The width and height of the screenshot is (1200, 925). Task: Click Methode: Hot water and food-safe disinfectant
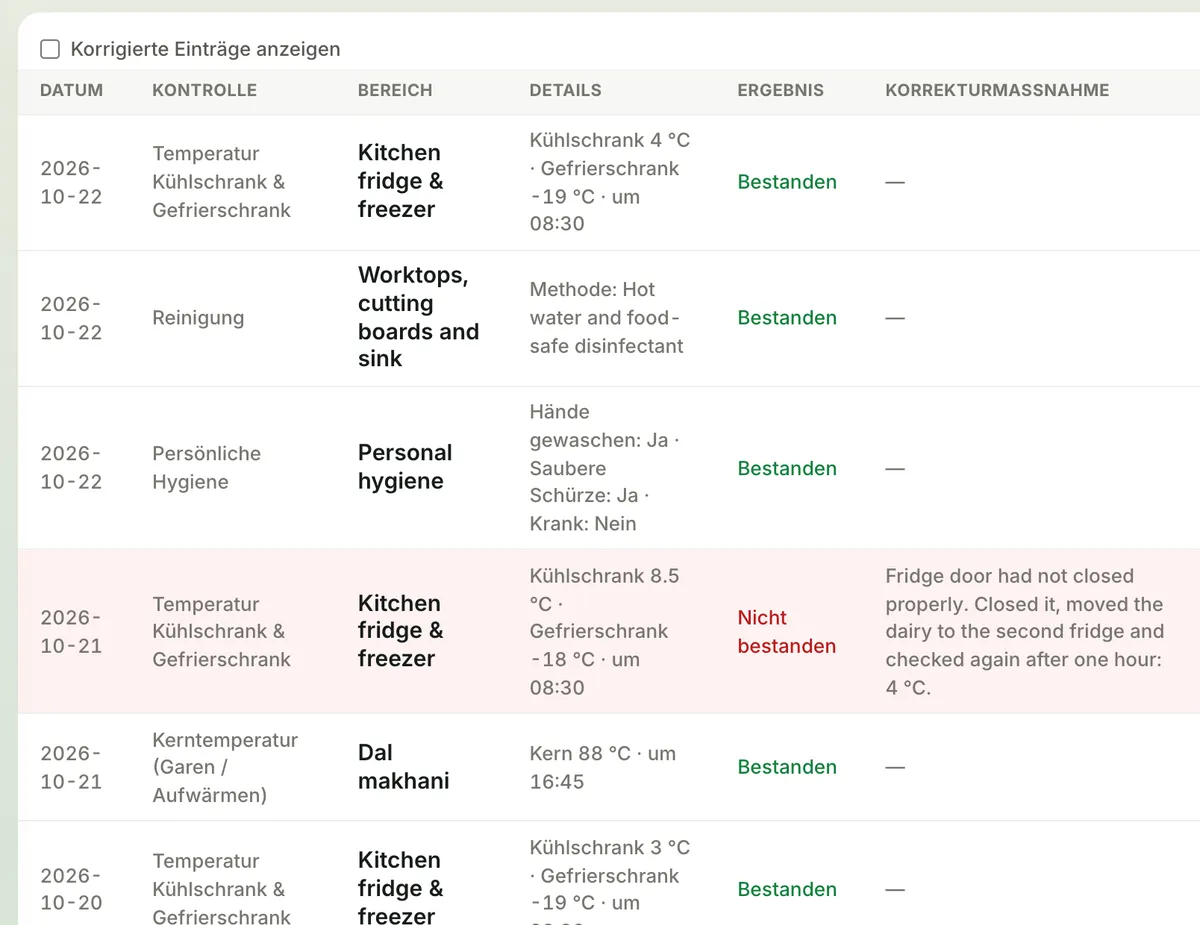pos(606,318)
